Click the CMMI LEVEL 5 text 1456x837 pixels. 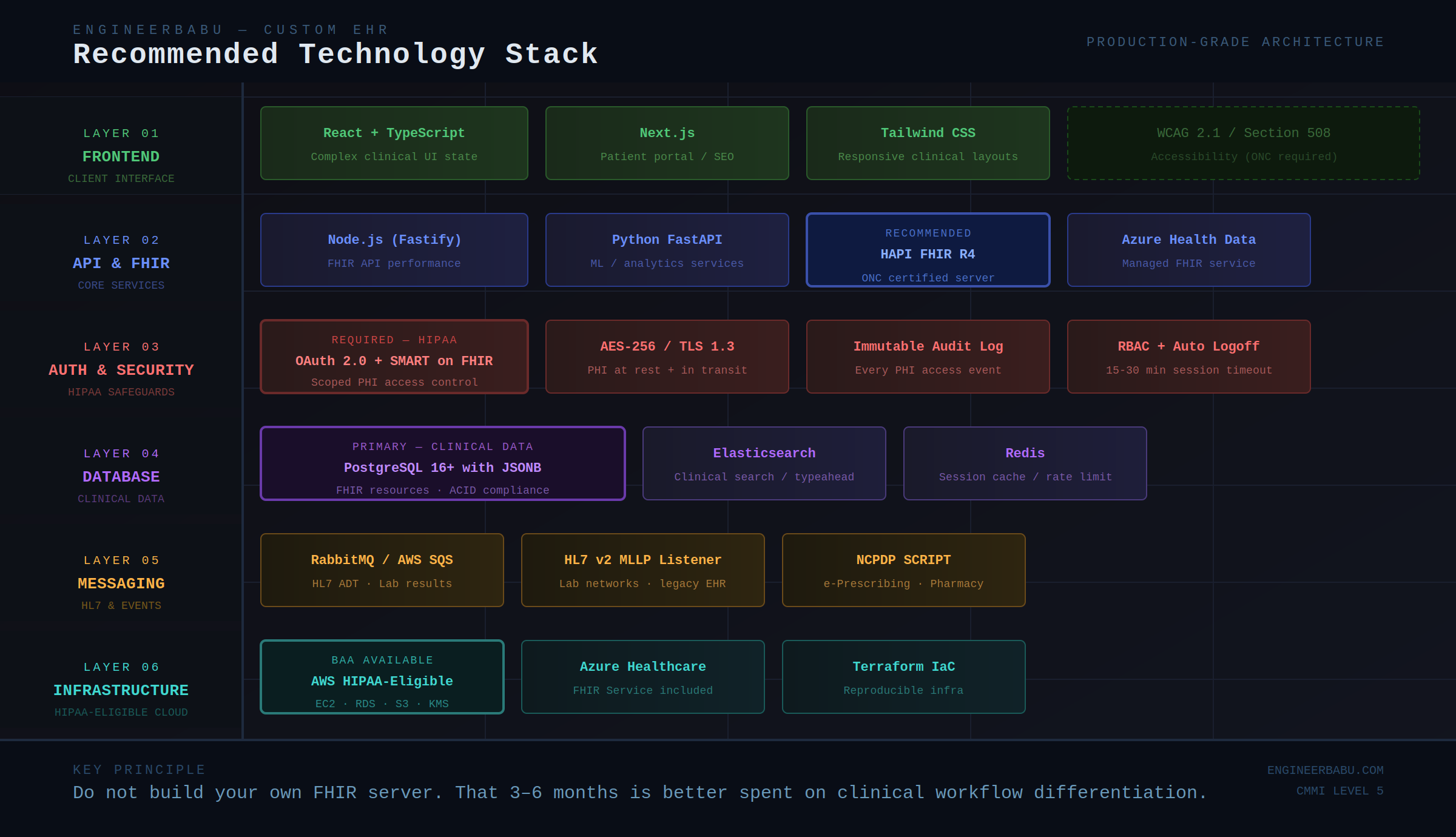coord(1340,791)
